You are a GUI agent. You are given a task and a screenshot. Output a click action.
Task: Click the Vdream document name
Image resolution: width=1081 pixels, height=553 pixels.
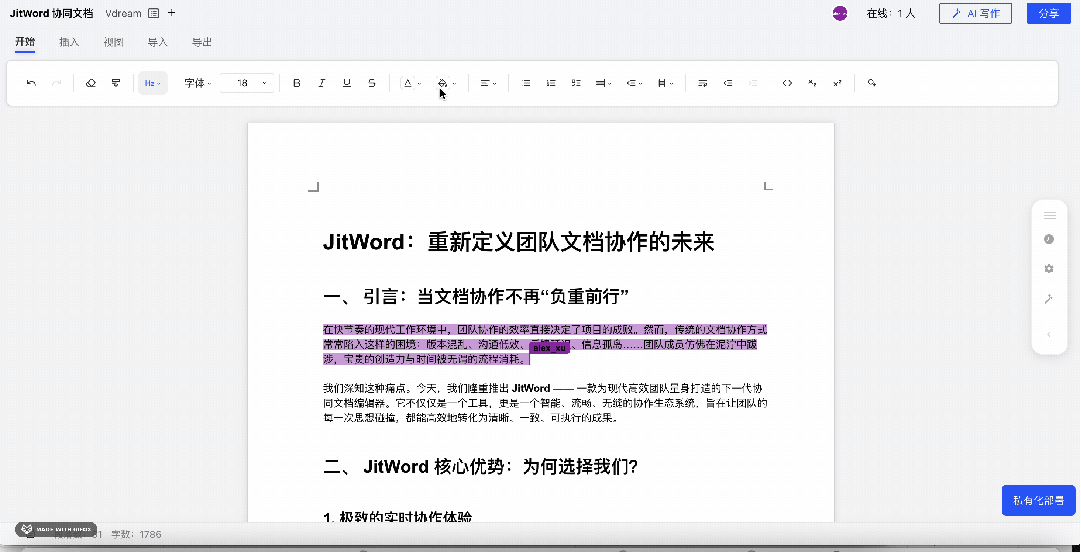coord(123,13)
